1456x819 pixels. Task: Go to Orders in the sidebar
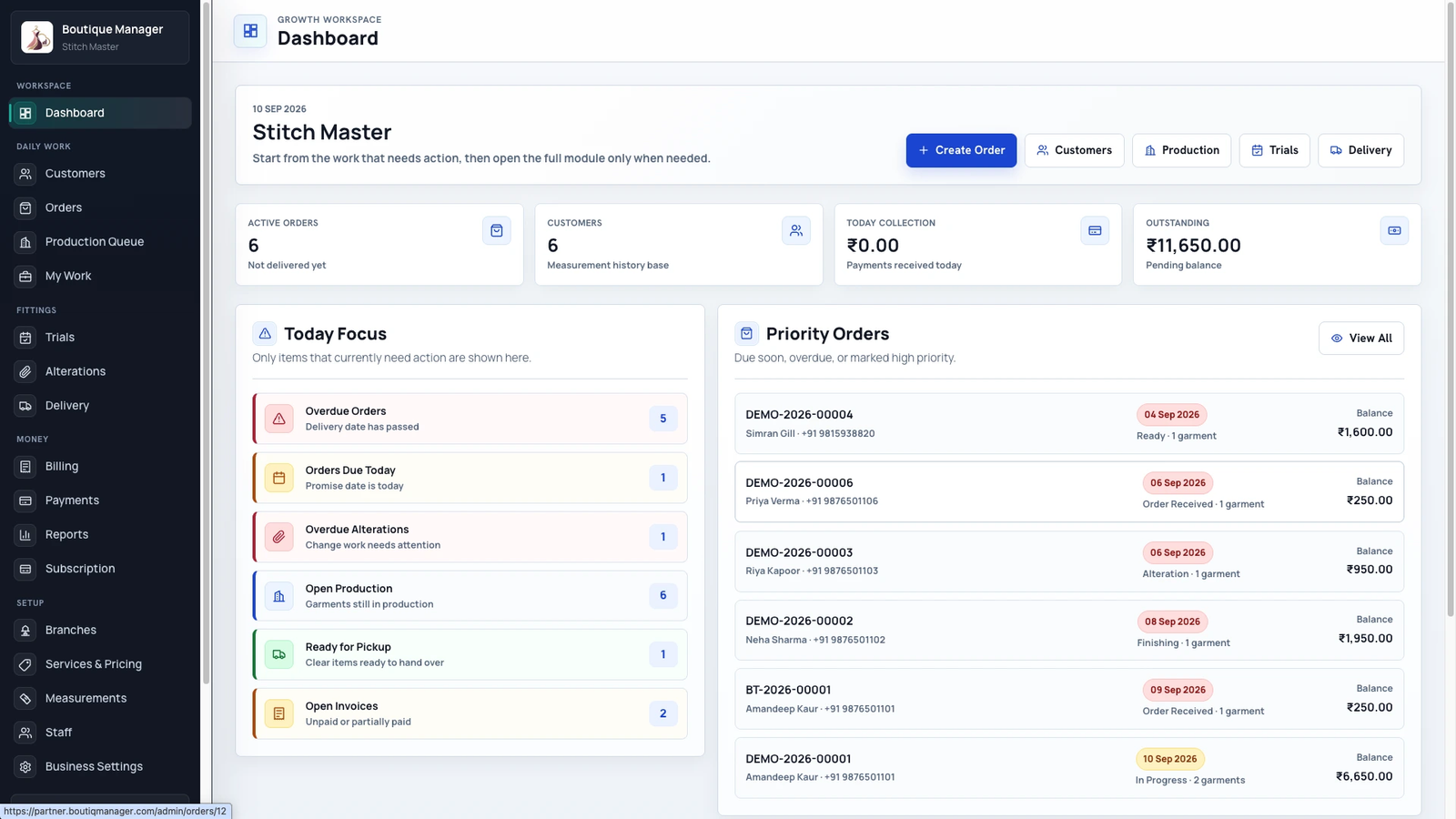tap(100, 207)
